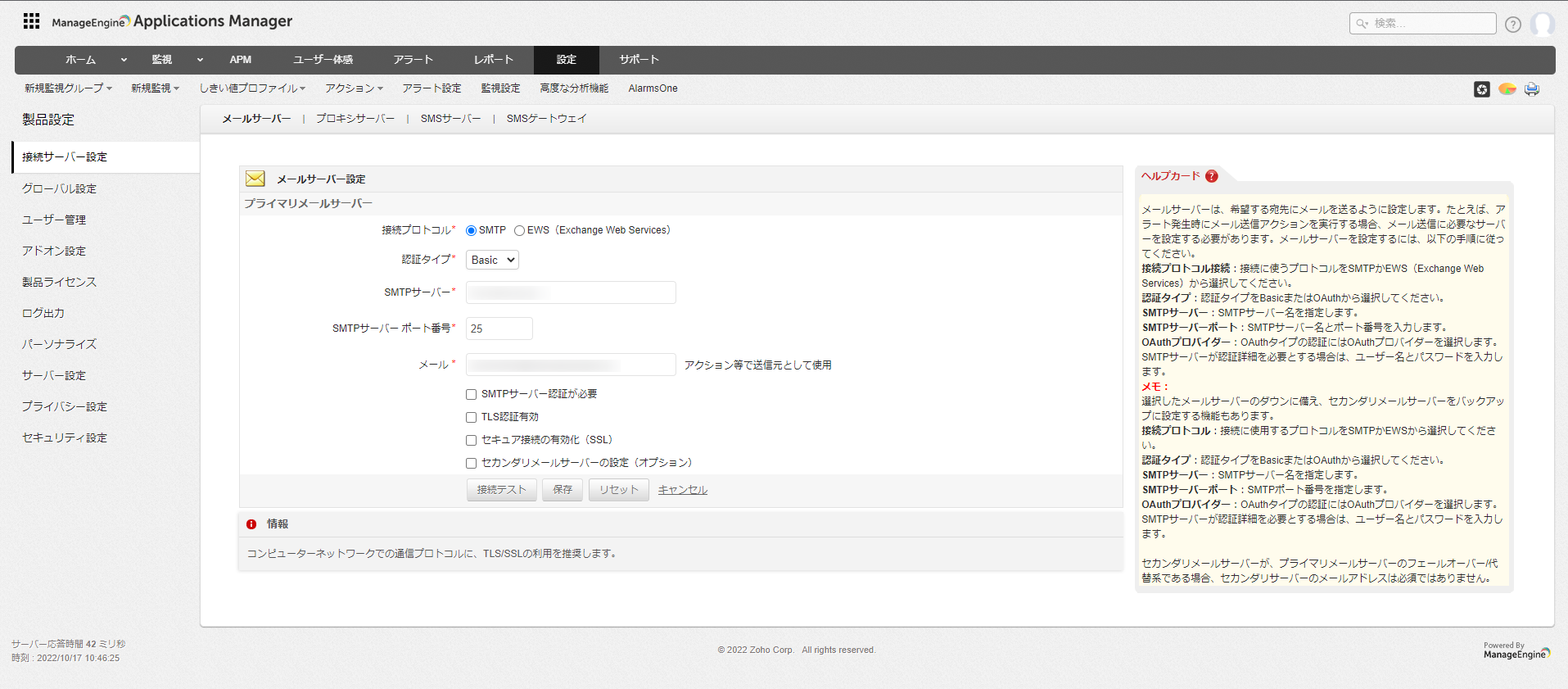Expand the ホーム menu arrow
Image resolution: width=1568 pixels, height=689 pixels.
[124, 60]
